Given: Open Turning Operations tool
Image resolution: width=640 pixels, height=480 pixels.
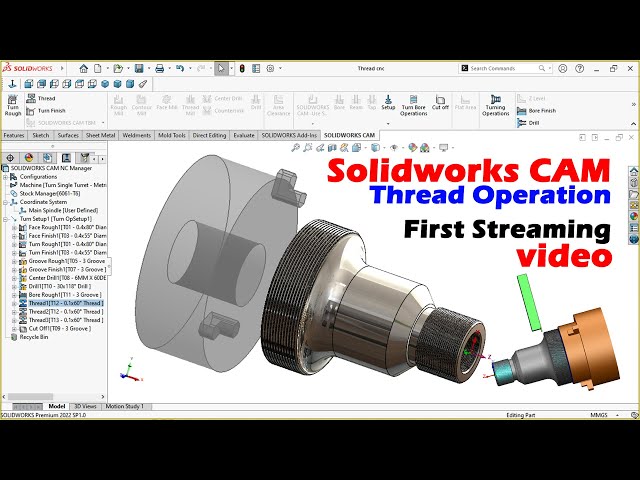Looking at the screenshot, I should (496, 105).
